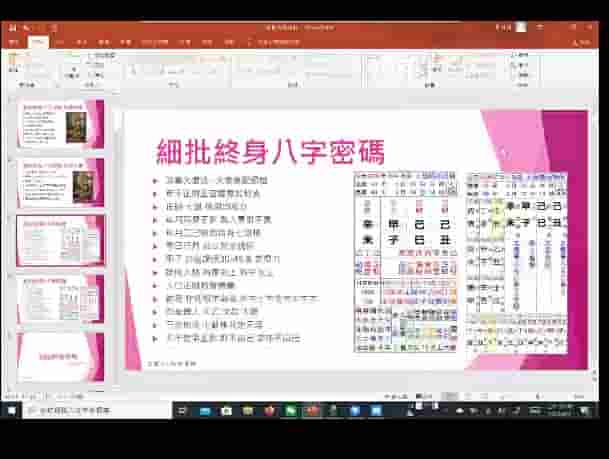The image size is (609, 459).
Task: Adjust the zoom slider in status bar
Action: pos(538,396)
